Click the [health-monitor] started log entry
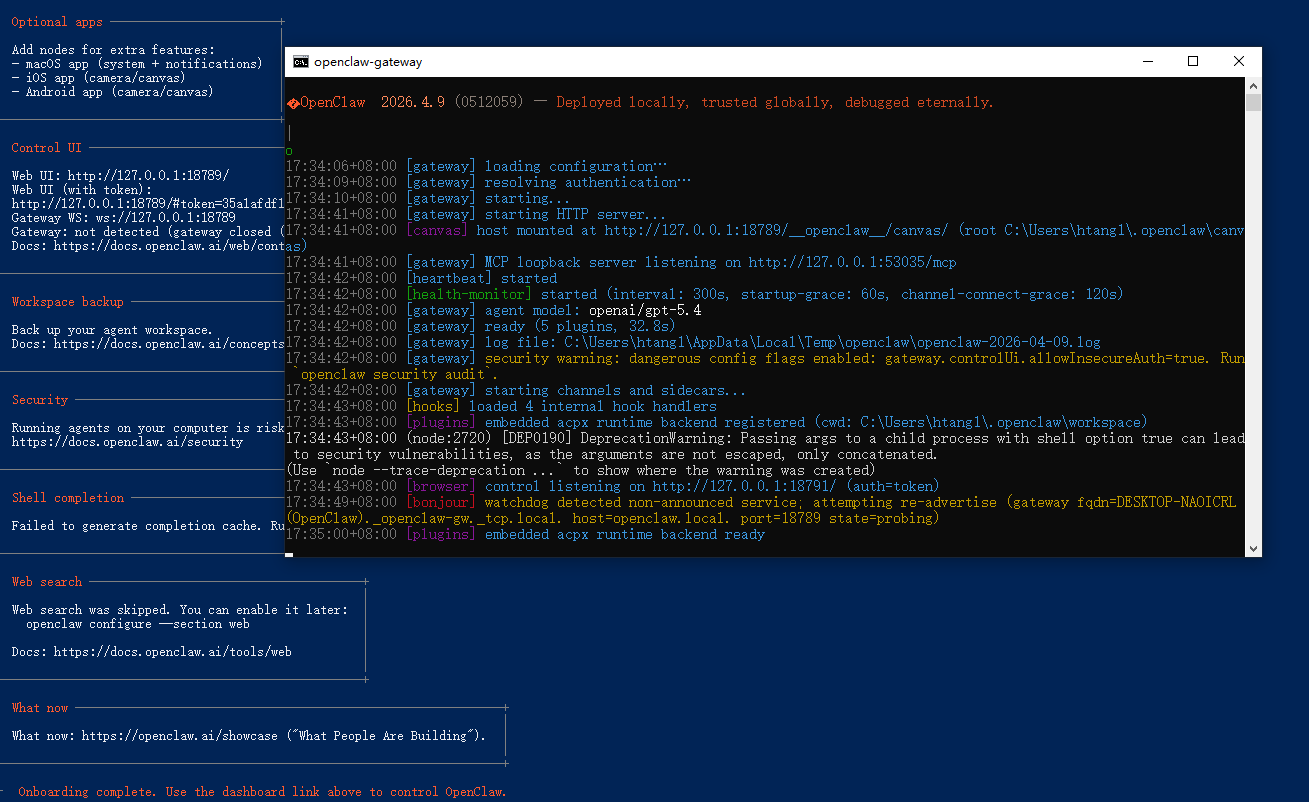 (704, 294)
